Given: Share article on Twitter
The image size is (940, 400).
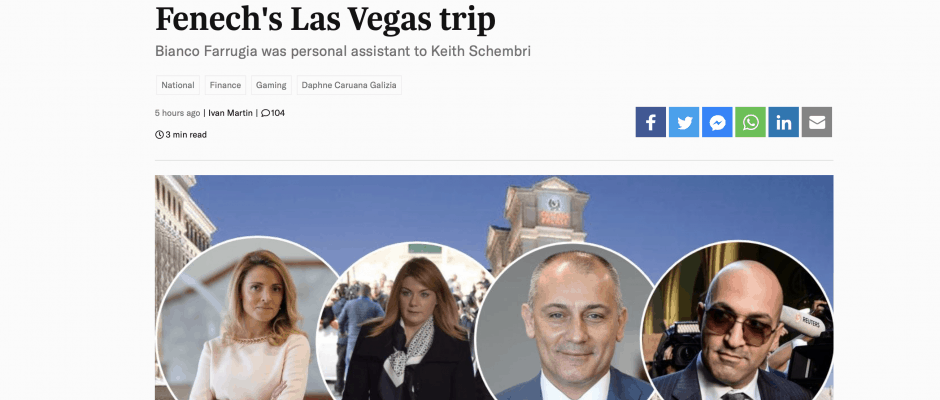Looking at the screenshot, I should (x=684, y=122).
